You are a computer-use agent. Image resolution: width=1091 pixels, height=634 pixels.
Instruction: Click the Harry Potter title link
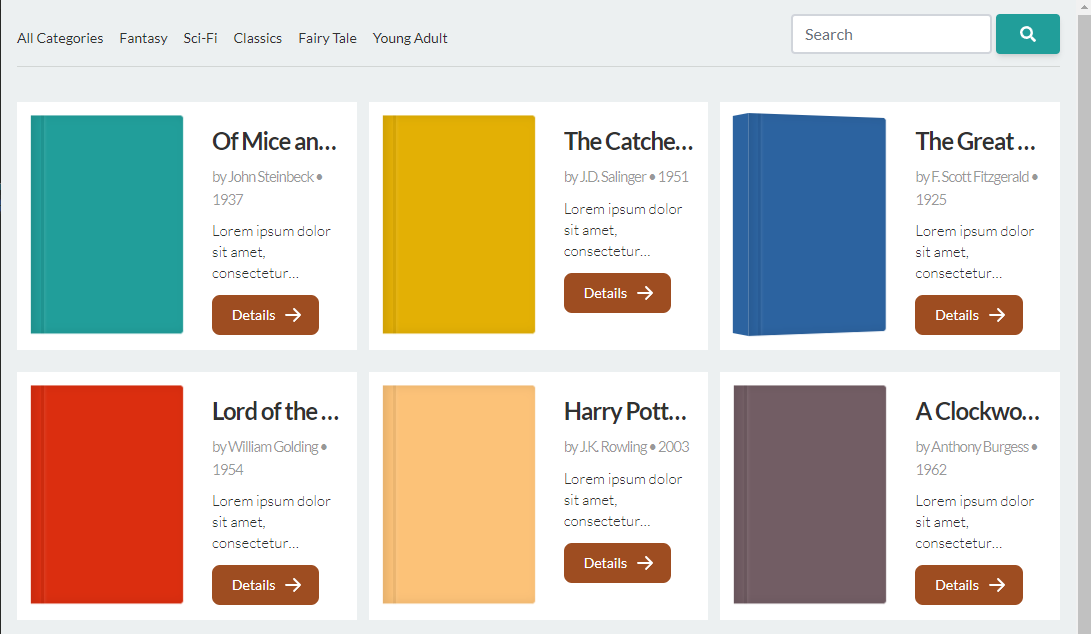pyautogui.click(x=625, y=411)
